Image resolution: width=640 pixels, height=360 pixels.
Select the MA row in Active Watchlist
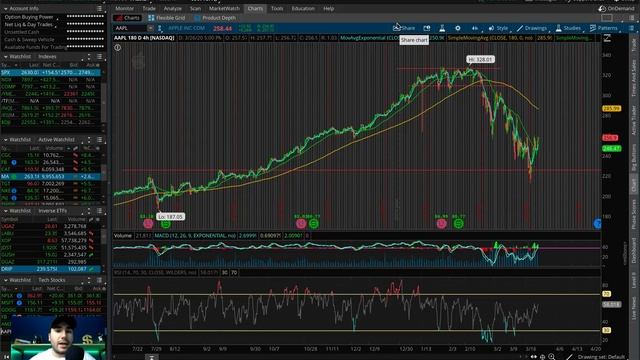point(51,177)
